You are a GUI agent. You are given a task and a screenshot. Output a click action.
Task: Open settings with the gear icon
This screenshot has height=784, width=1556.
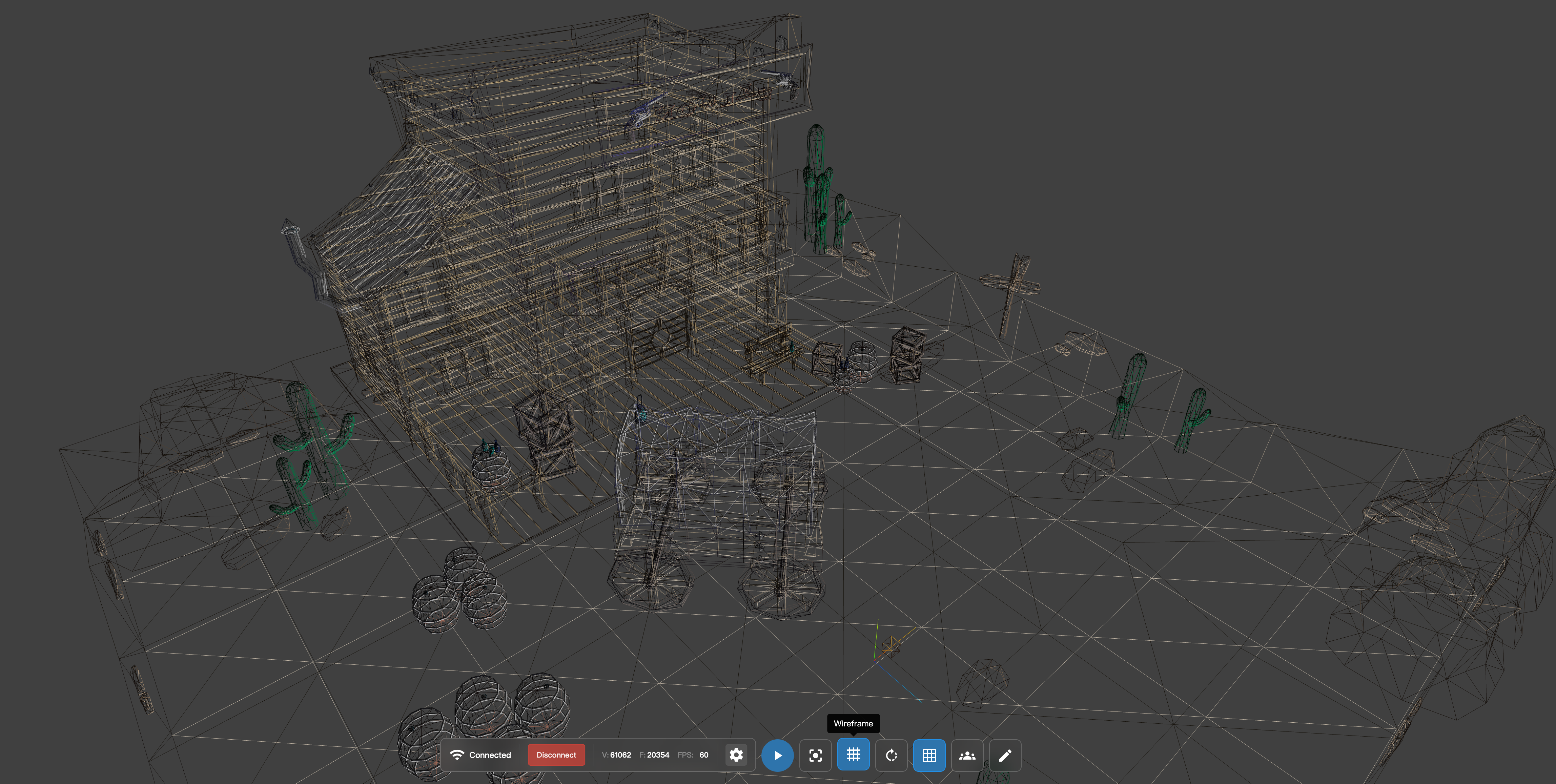pyautogui.click(x=736, y=755)
